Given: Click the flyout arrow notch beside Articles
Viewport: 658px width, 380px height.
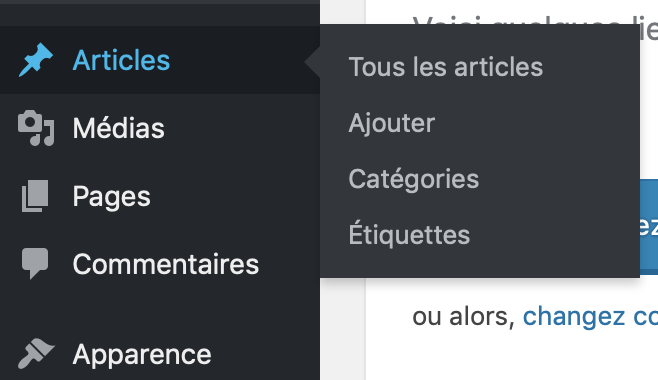Looking at the screenshot, I should [x=313, y=61].
